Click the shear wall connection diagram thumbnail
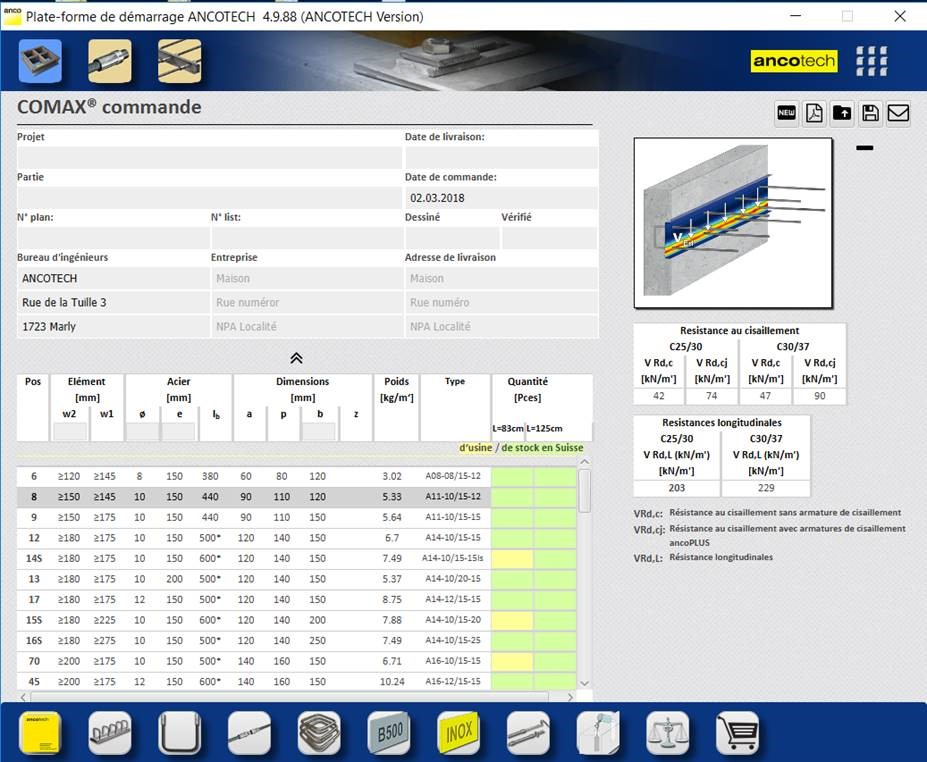This screenshot has height=762, width=927. 733,223
